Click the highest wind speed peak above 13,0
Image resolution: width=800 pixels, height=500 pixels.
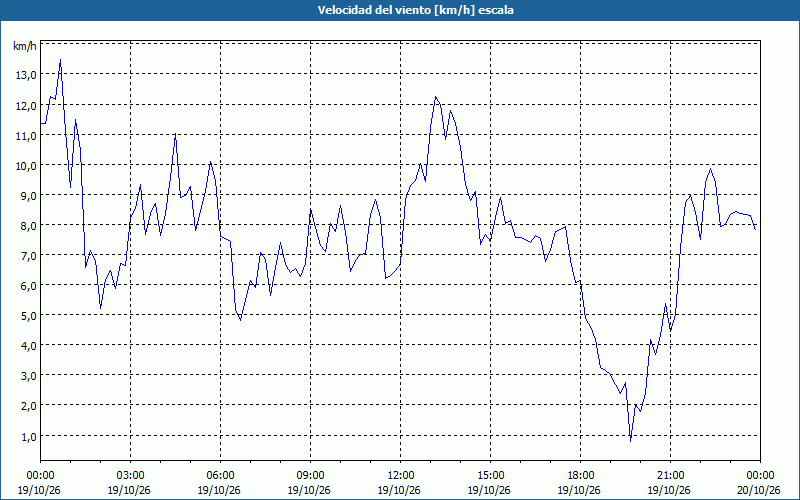click(x=60, y=60)
